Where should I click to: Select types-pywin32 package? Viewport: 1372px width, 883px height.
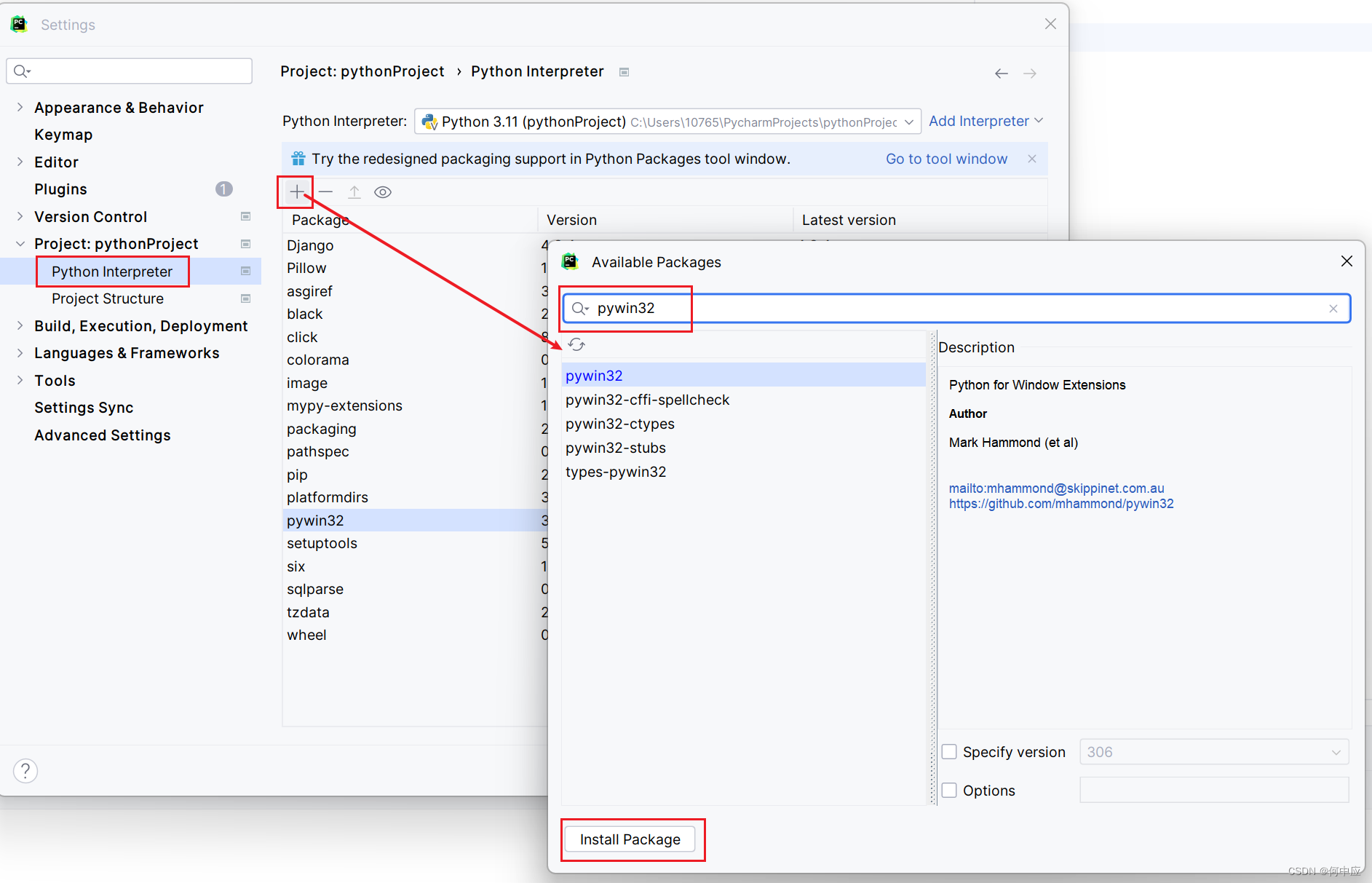tap(743, 472)
